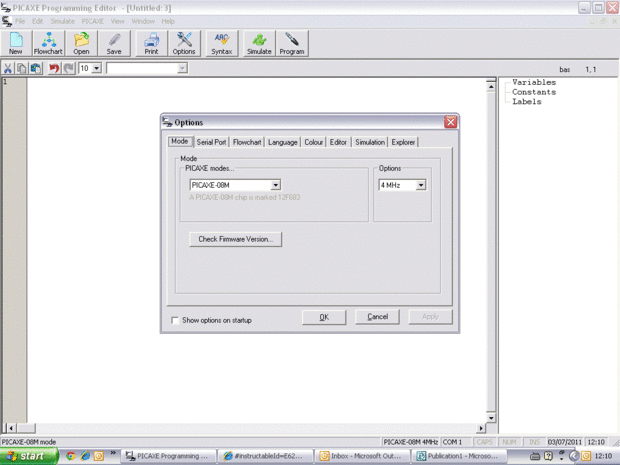Click the Windows Start button
The height and width of the screenshot is (465, 620).
(29, 456)
